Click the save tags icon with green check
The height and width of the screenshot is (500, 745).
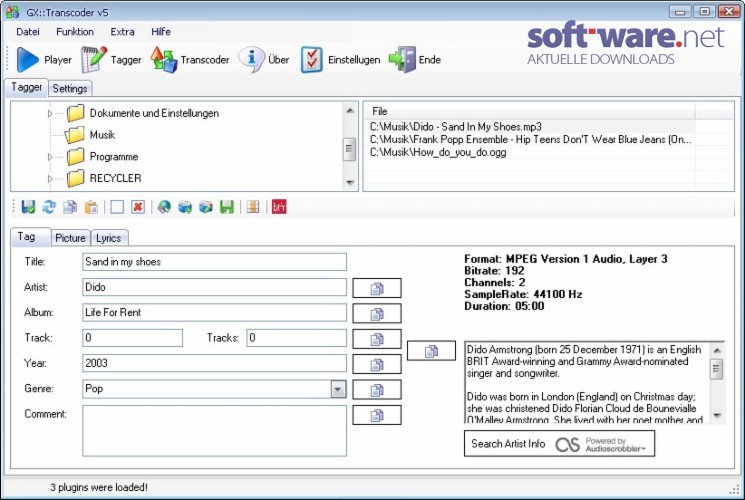coord(29,207)
